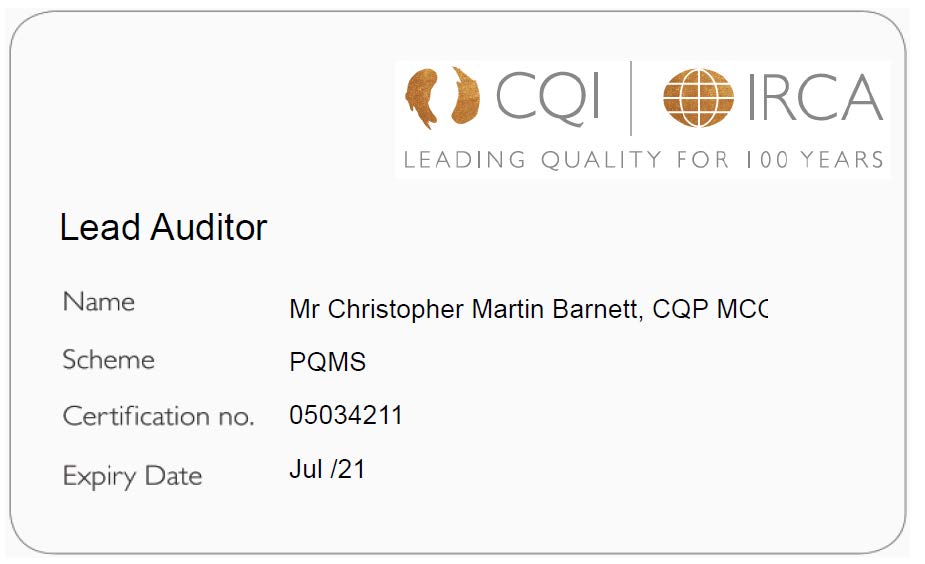Click the Scheme field label
The image size is (925, 564).
pyautogui.click(x=109, y=359)
